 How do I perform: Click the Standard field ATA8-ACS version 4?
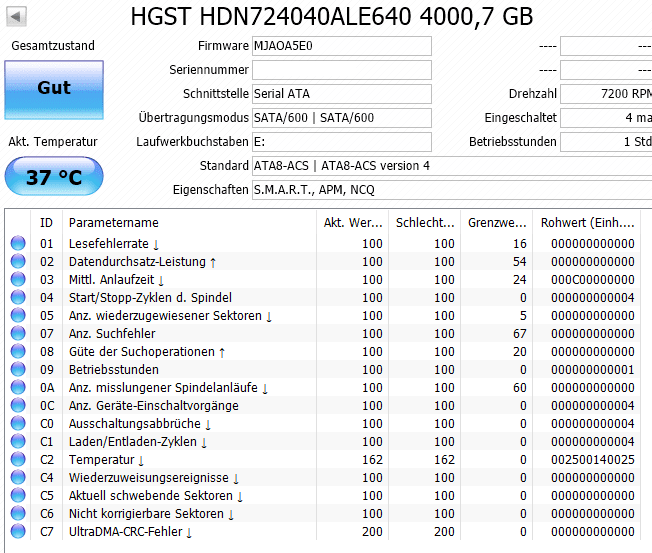452,166
